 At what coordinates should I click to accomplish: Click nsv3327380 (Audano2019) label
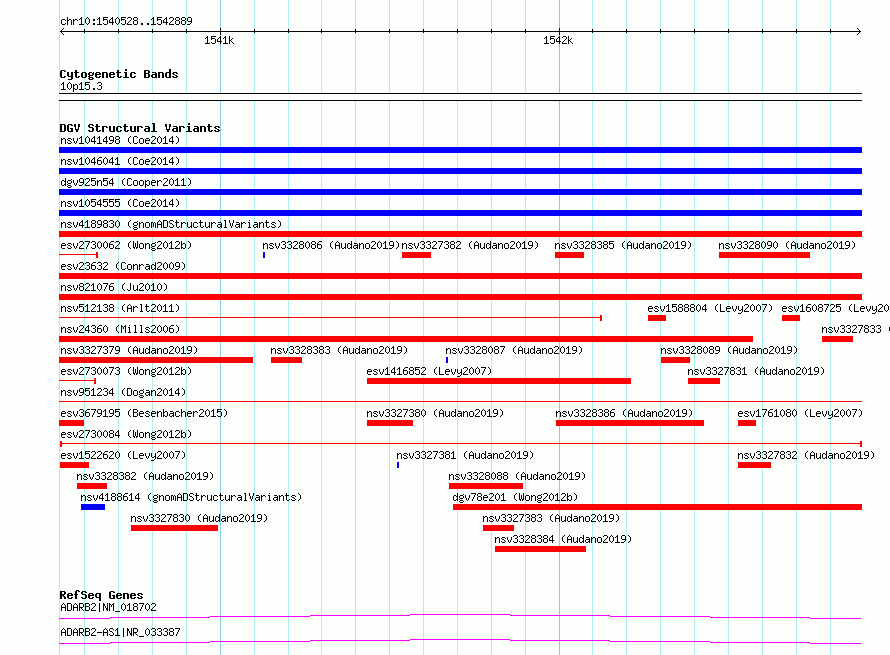pyautogui.click(x=435, y=413)
